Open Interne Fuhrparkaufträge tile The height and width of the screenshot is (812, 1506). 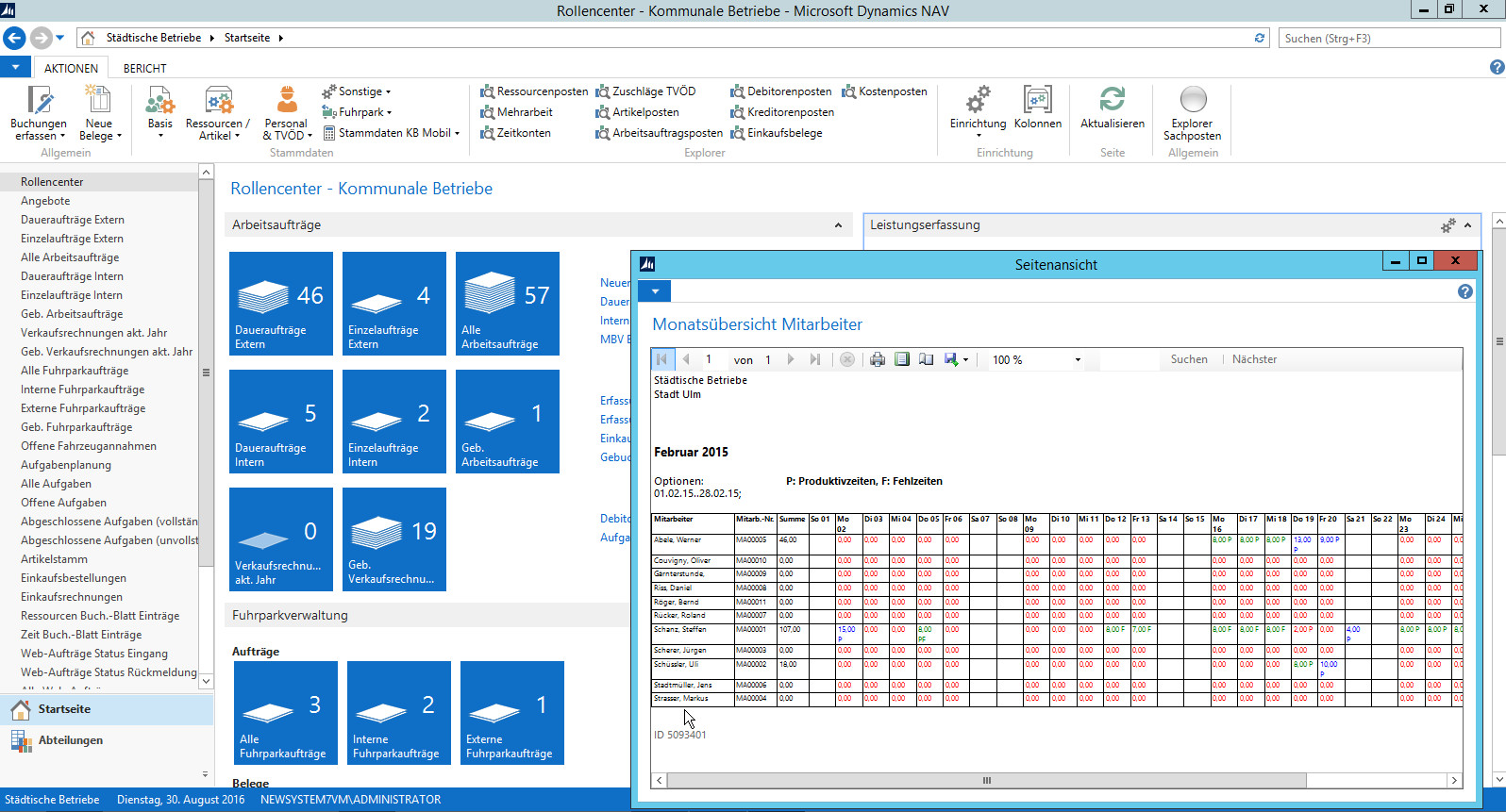(399, 713)
